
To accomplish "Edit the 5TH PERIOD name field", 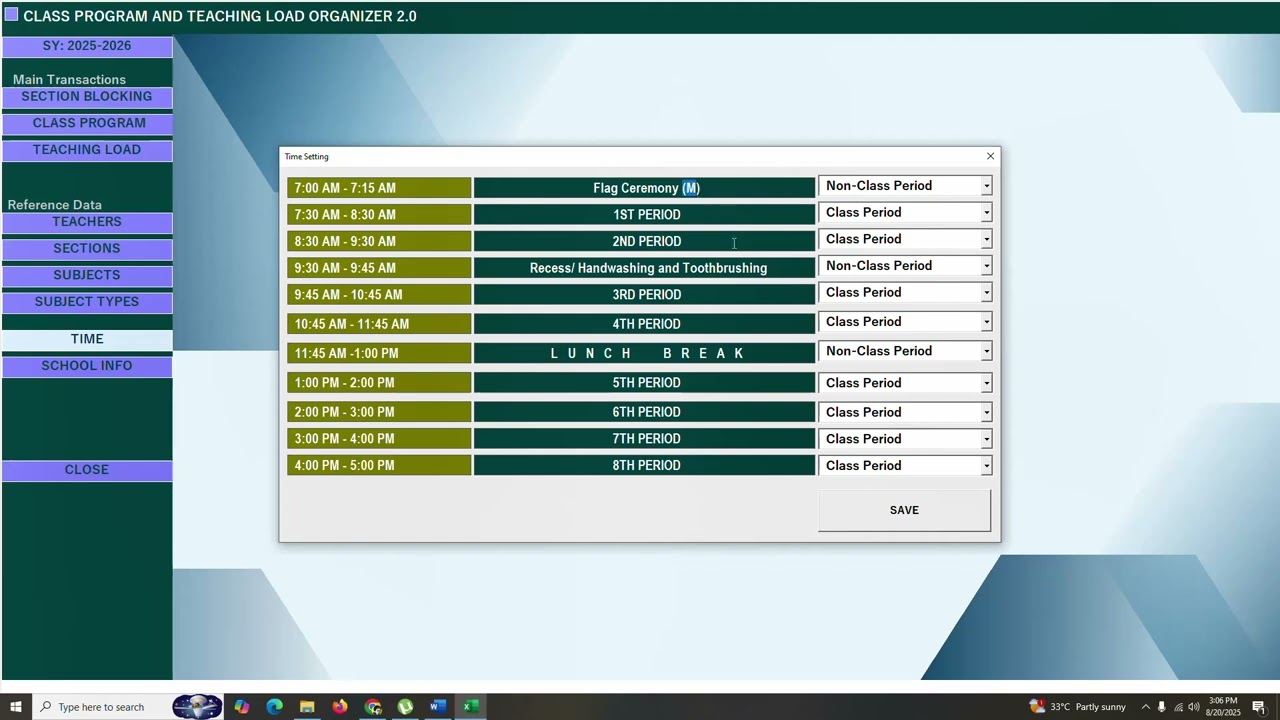I will [644, 383].
